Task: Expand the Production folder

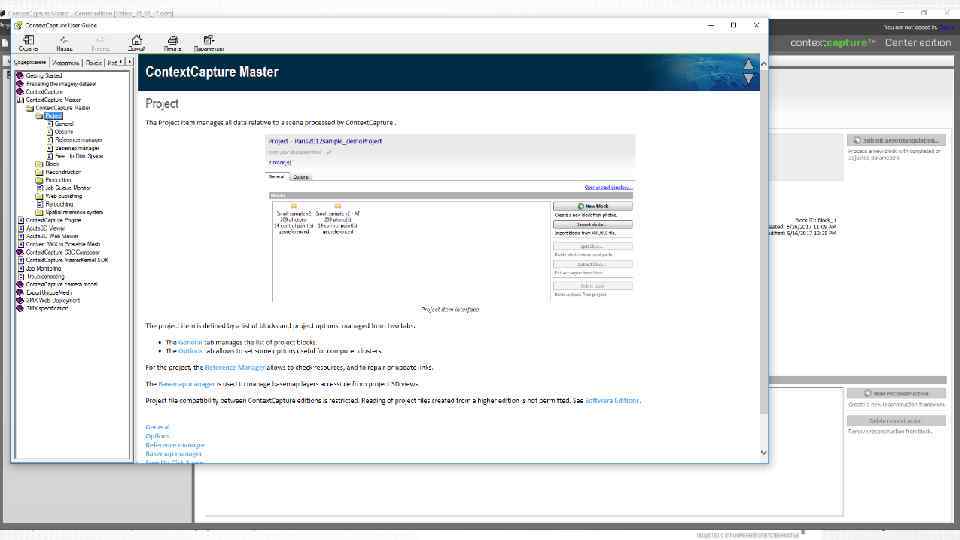Action: pyautogui.click(x=39, y=180)
